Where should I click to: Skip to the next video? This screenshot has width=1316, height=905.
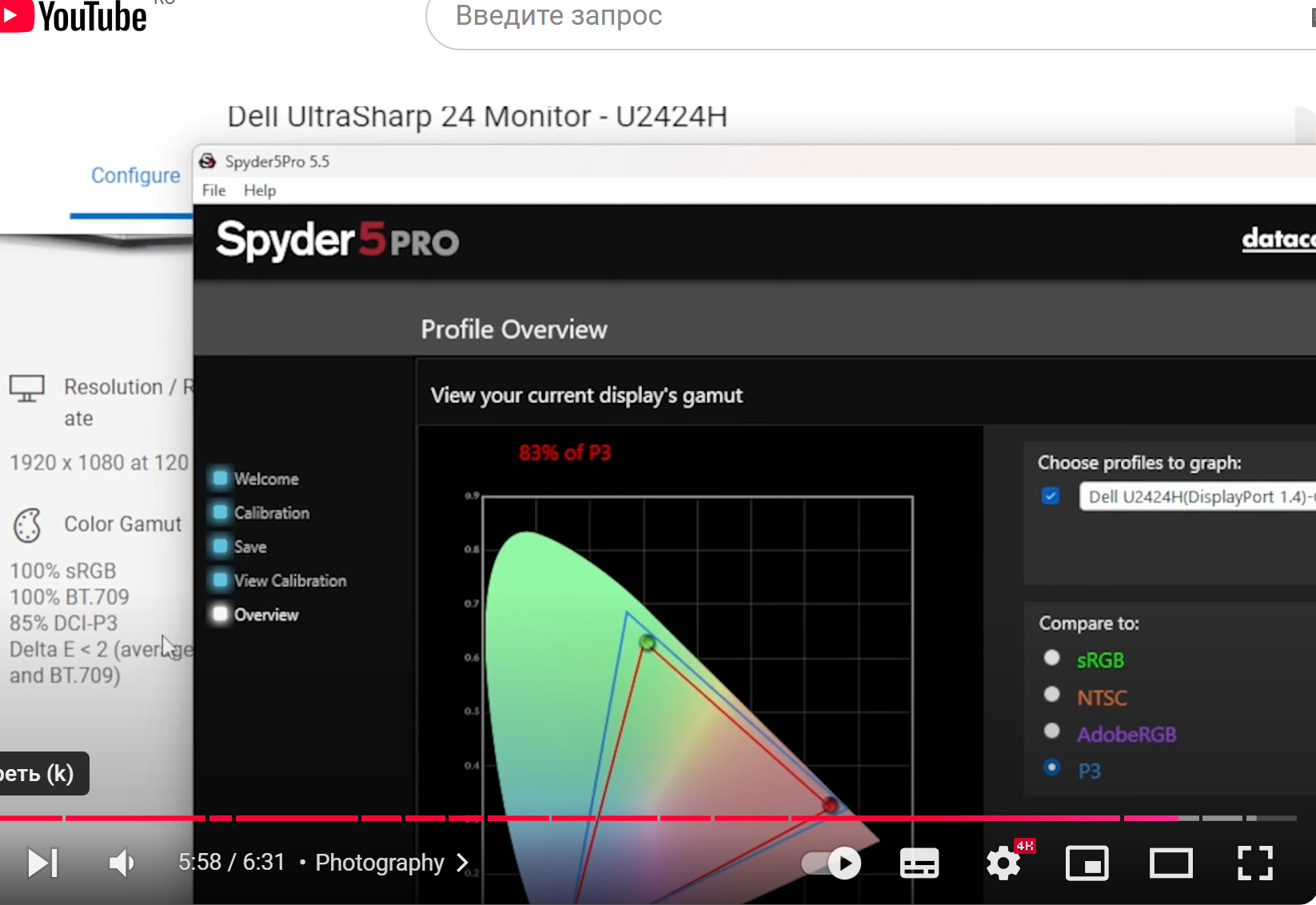[42, 863]
